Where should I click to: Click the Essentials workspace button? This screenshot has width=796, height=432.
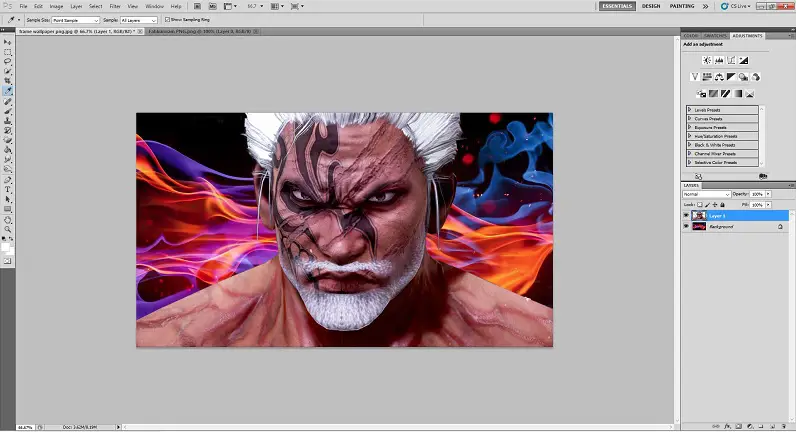click(x=617, y=6)
